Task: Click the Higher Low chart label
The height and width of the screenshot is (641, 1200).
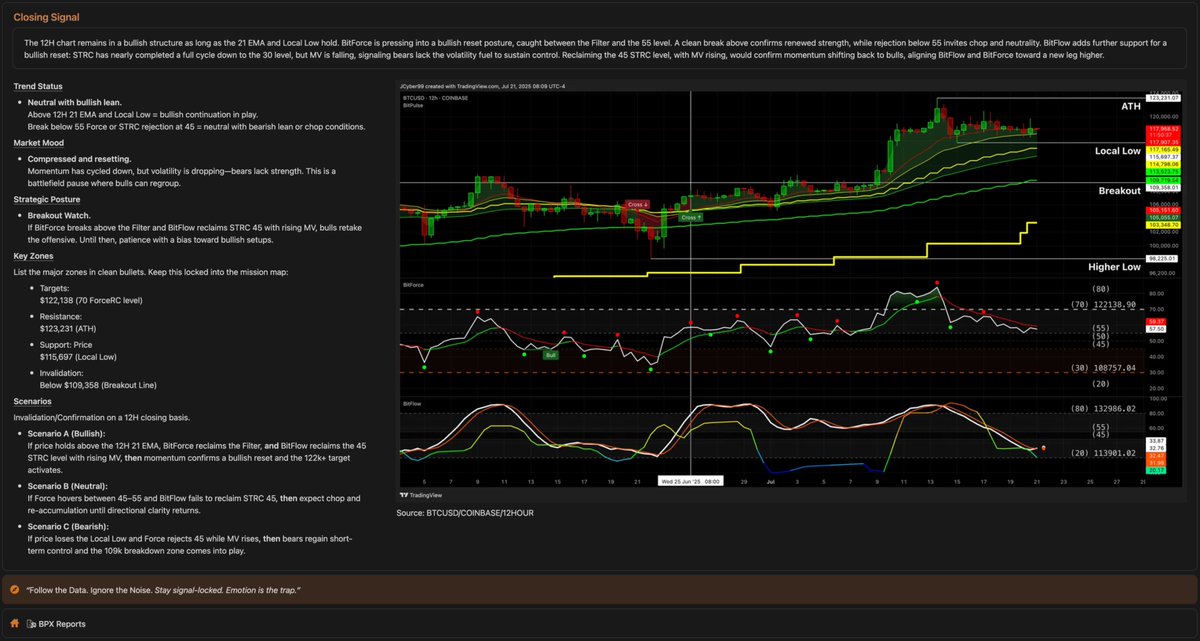Action: pos(1115,268)
